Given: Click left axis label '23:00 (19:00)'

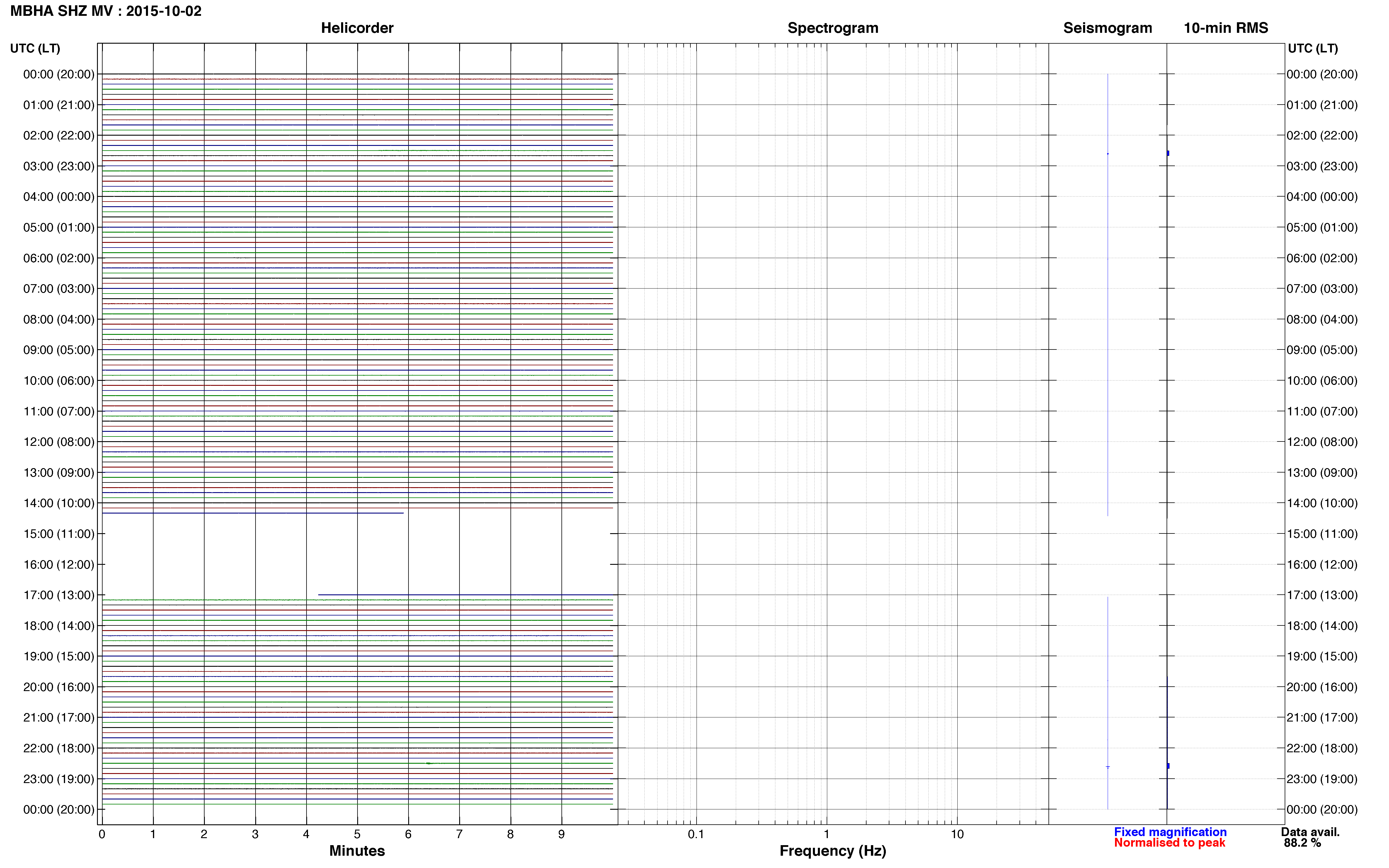Looking at the screenshot, I should tap(59, 779).
